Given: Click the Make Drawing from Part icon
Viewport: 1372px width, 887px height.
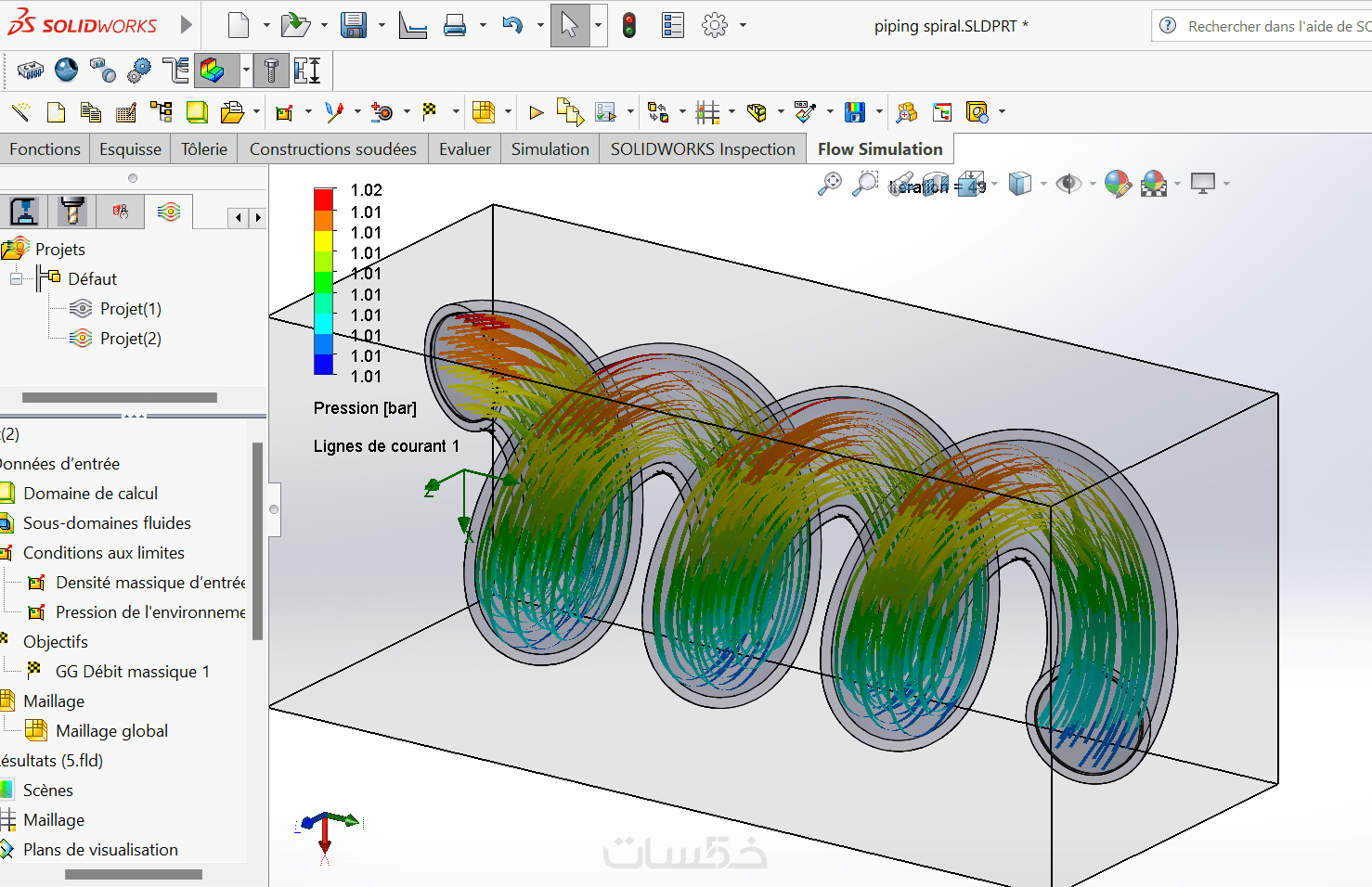Looking at the screenshot, I should point(412,25).
